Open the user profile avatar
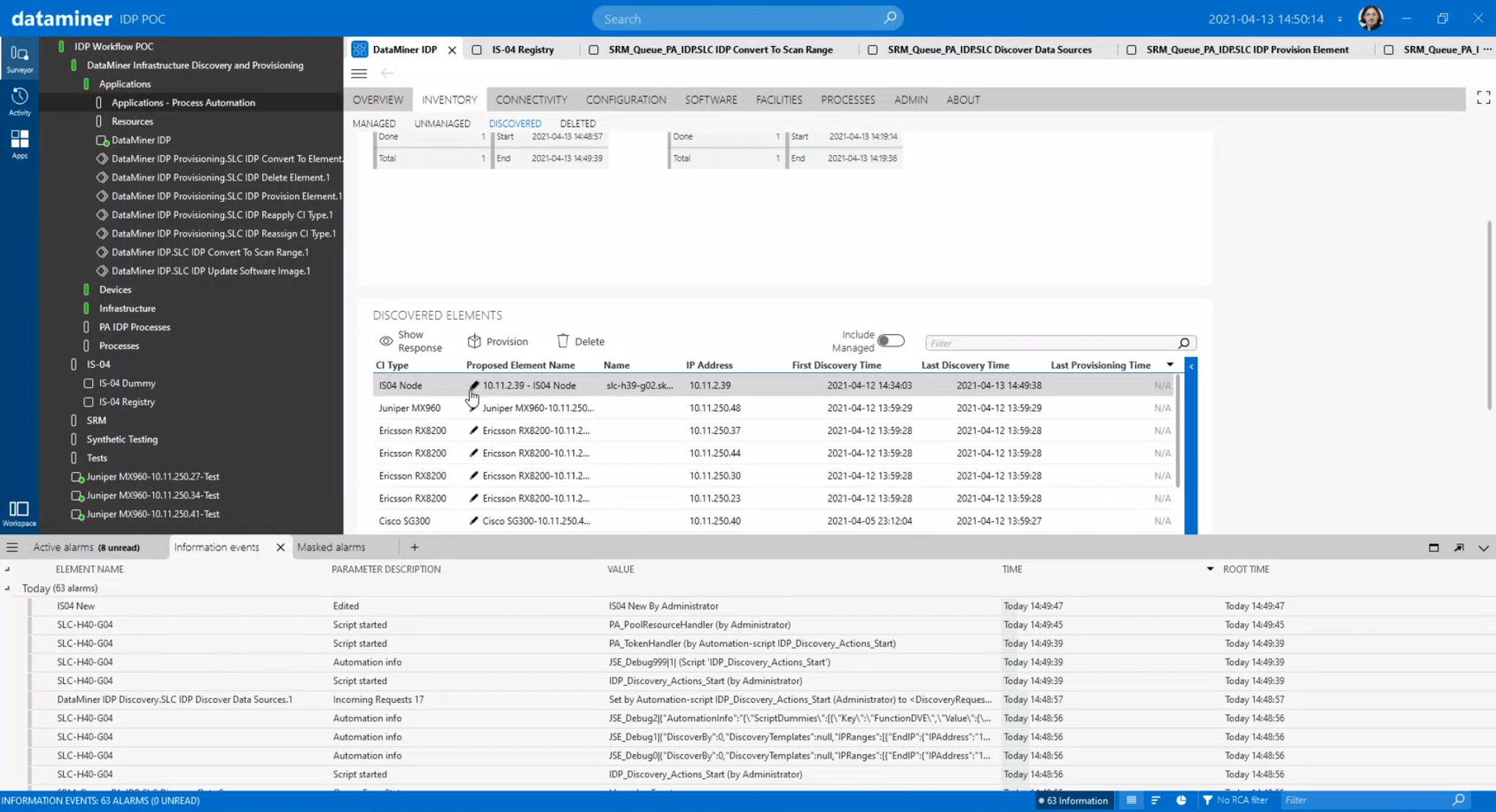This screenshot has height=812, width=1496. point(1370,18)
